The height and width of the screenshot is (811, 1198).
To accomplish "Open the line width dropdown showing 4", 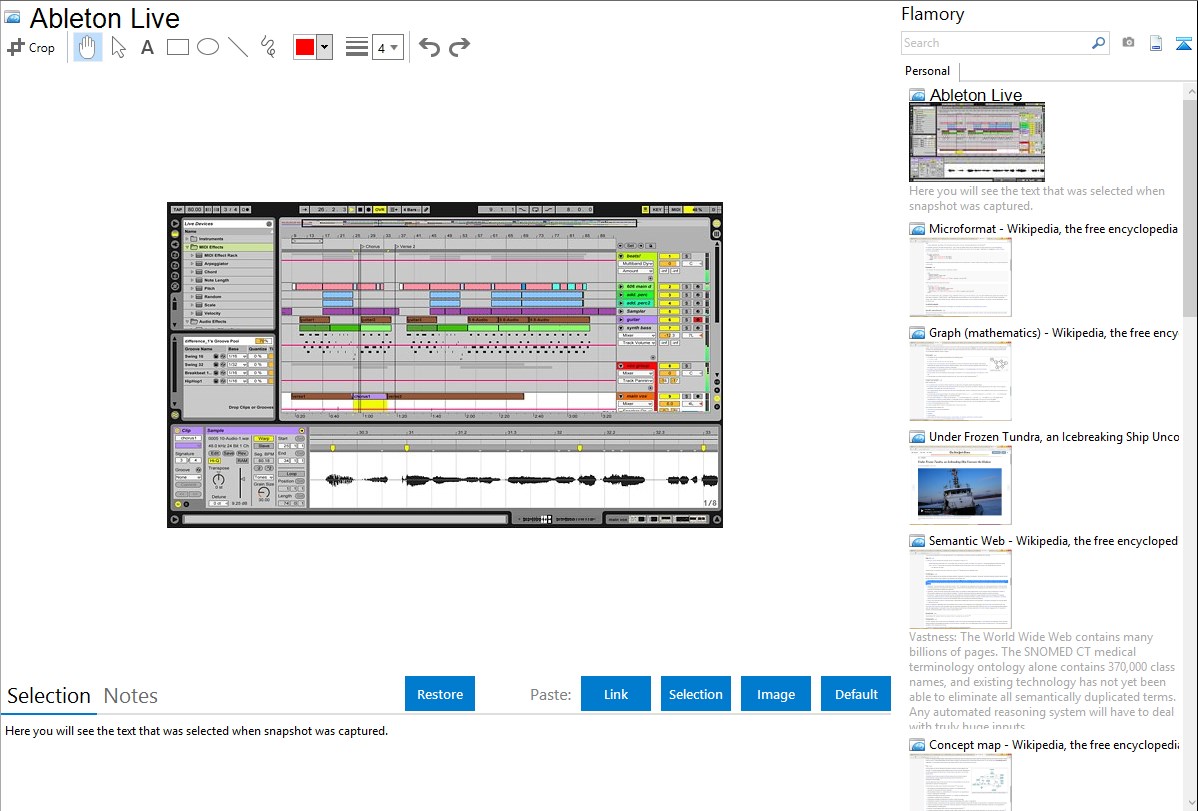I will click(388, 47).
